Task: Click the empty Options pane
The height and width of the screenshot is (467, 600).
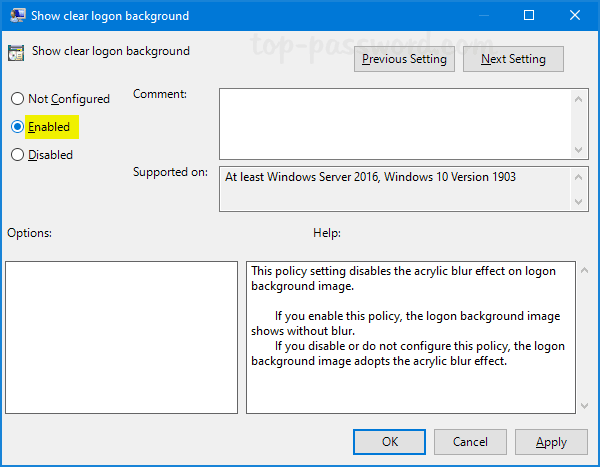Action: [121, 337]
